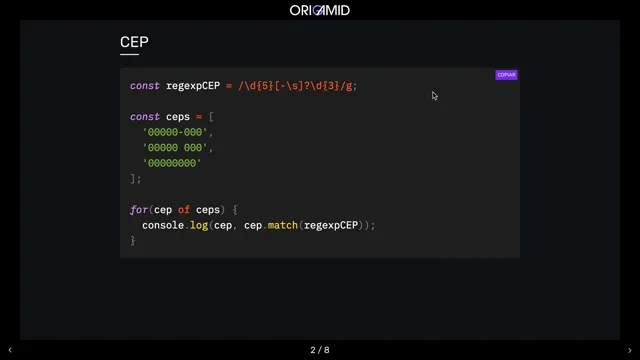Click the string '00000 000'
This screenshot has width=640, height=360.
click(175, 147)
